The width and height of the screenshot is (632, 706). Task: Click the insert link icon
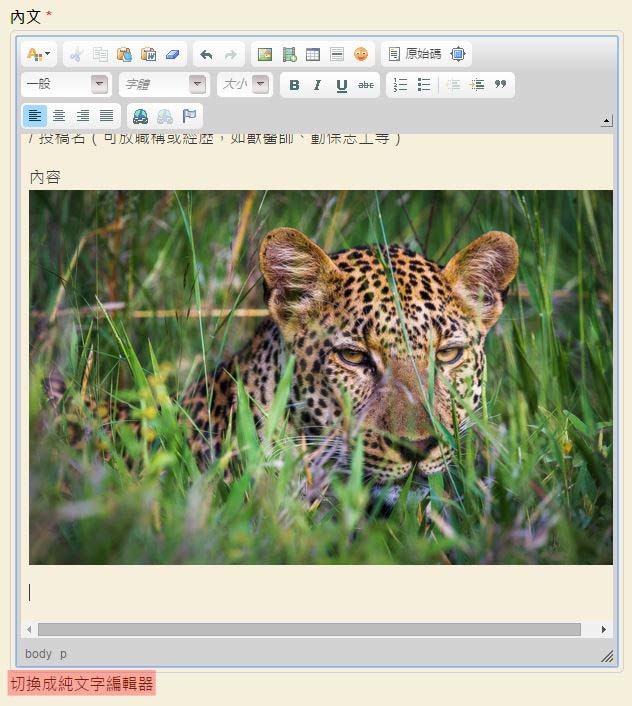click(140, 116)
